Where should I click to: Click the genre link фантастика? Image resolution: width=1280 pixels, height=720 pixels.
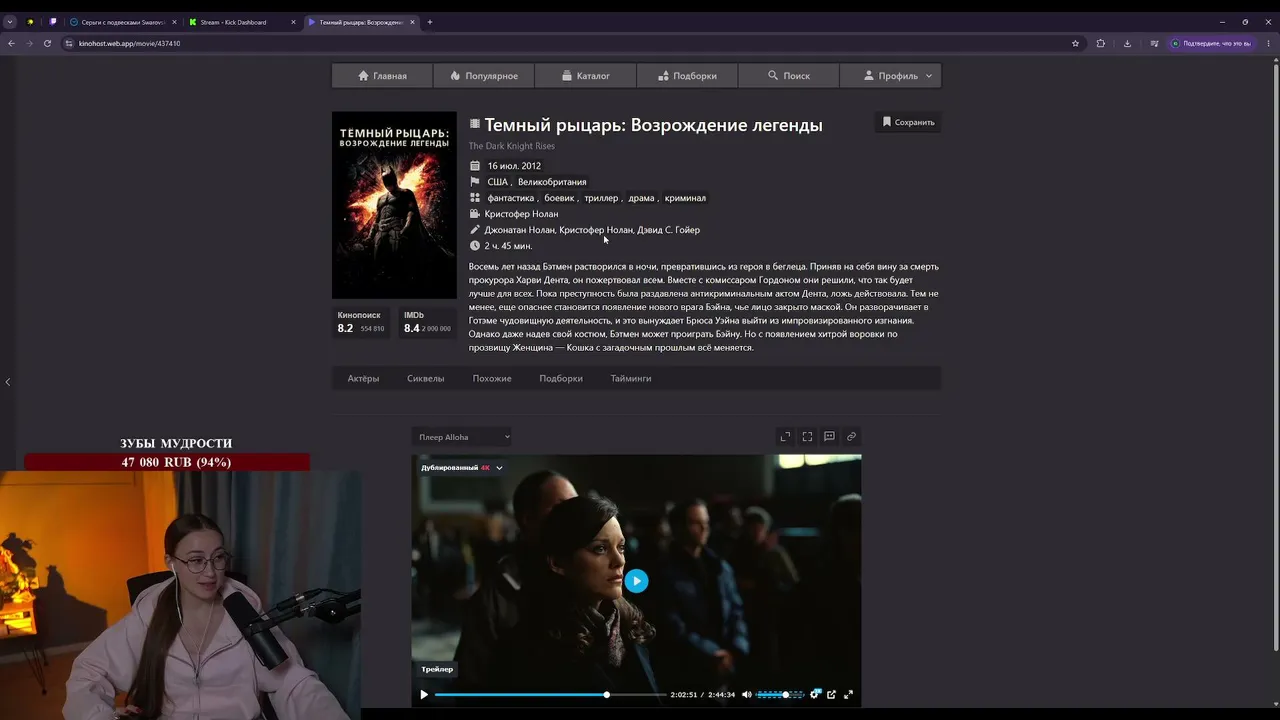511,198
